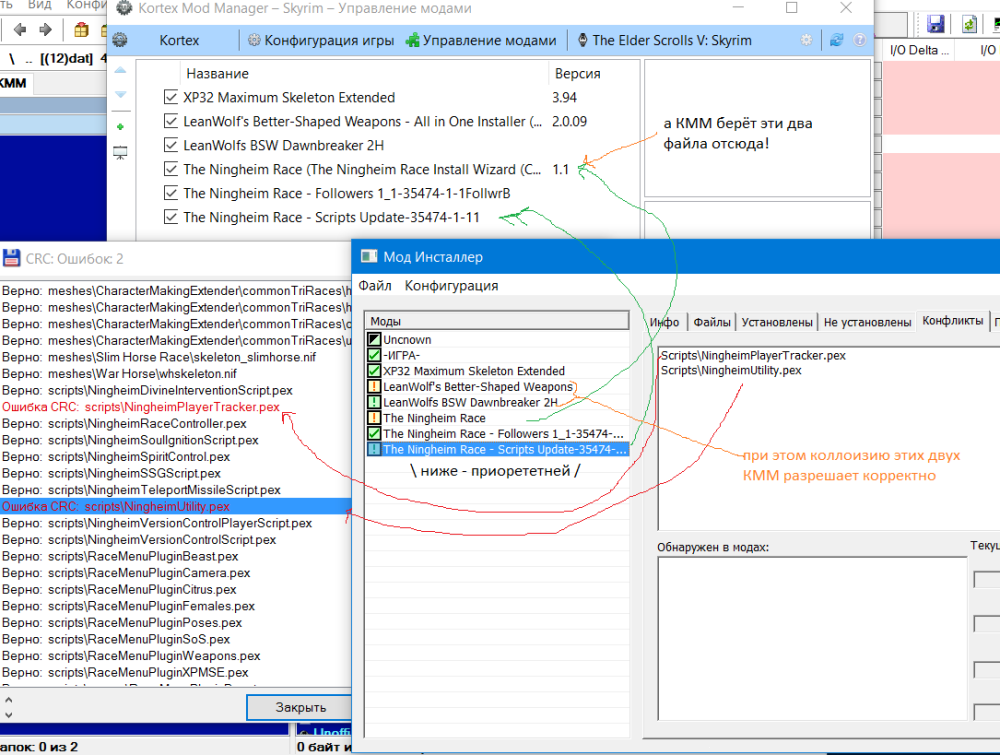1000x755 pixels.
Task: Switch to the Не установлены tab
Action: pyautogui.click(x=867, y=322)
